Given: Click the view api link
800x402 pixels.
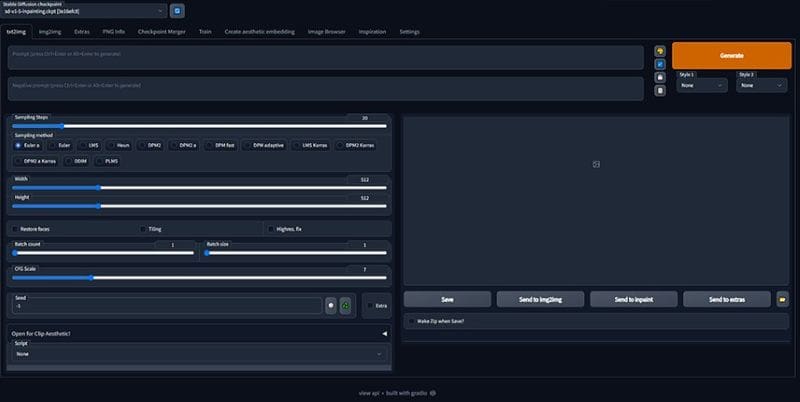Looking at the screenshot, I should [x=369, y=393].
